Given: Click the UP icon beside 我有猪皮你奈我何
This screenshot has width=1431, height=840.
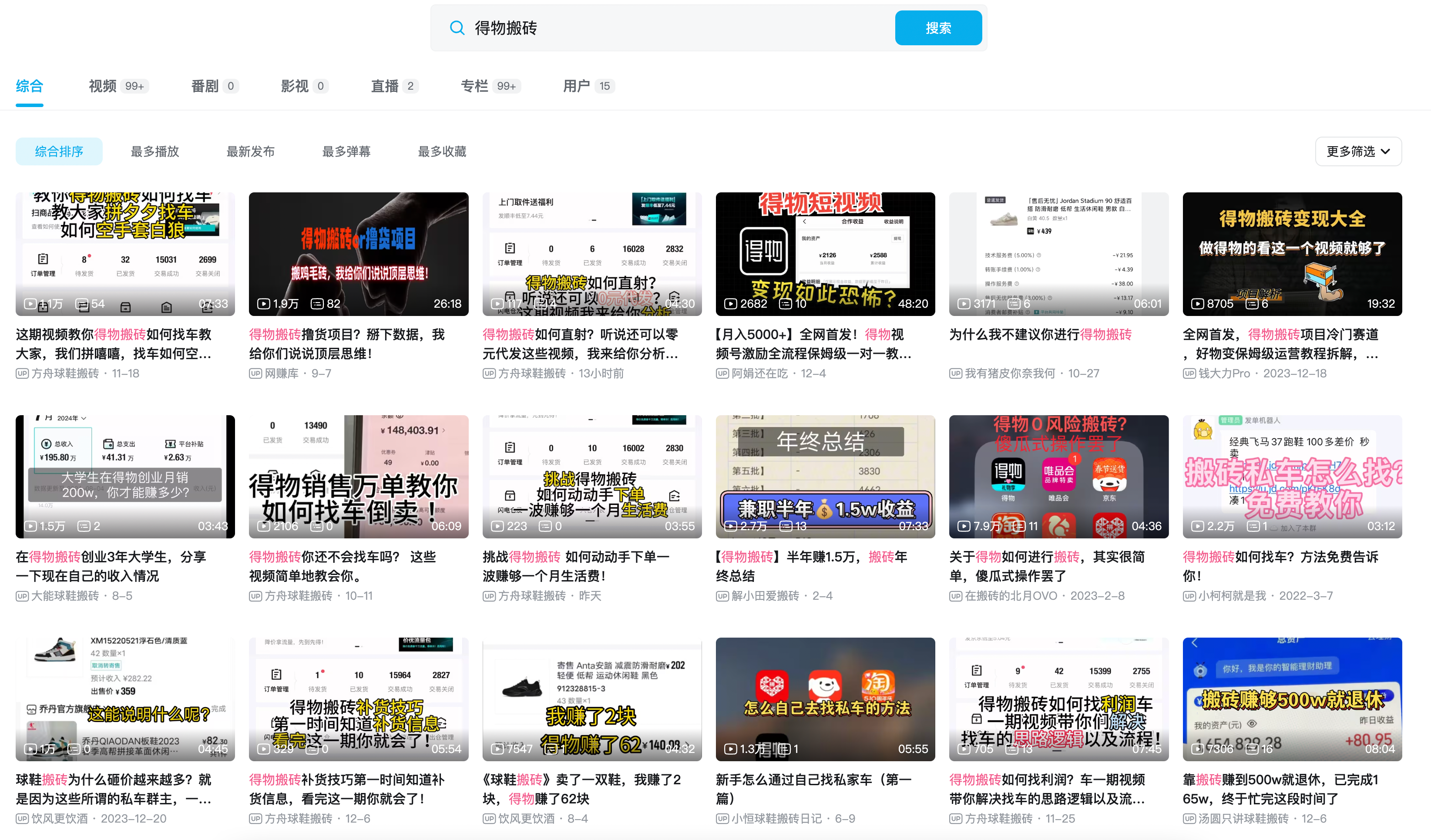Looking at the screenshot, I should [x=956, y=373].
